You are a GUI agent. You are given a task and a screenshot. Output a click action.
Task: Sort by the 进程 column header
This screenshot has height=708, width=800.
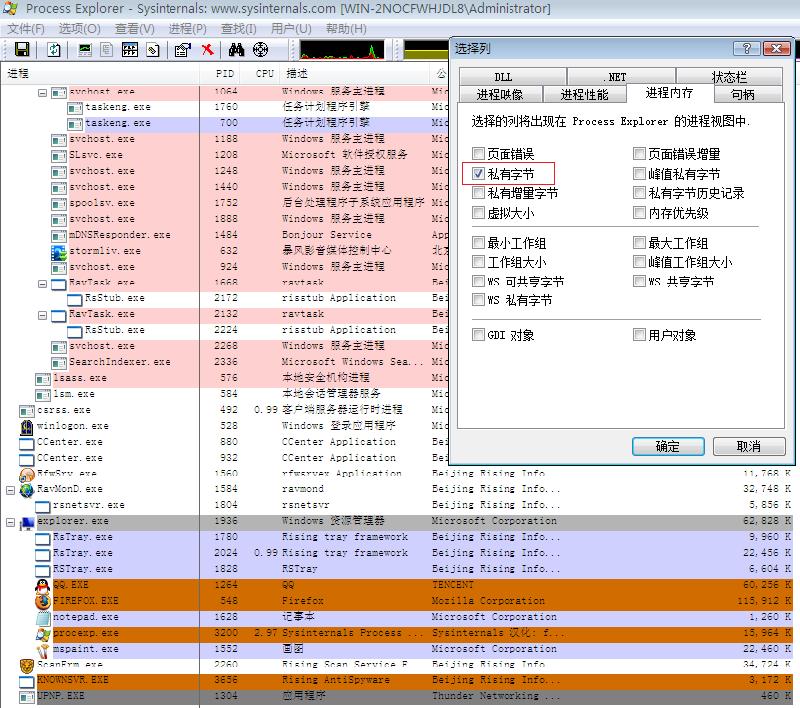click(101, 73)
